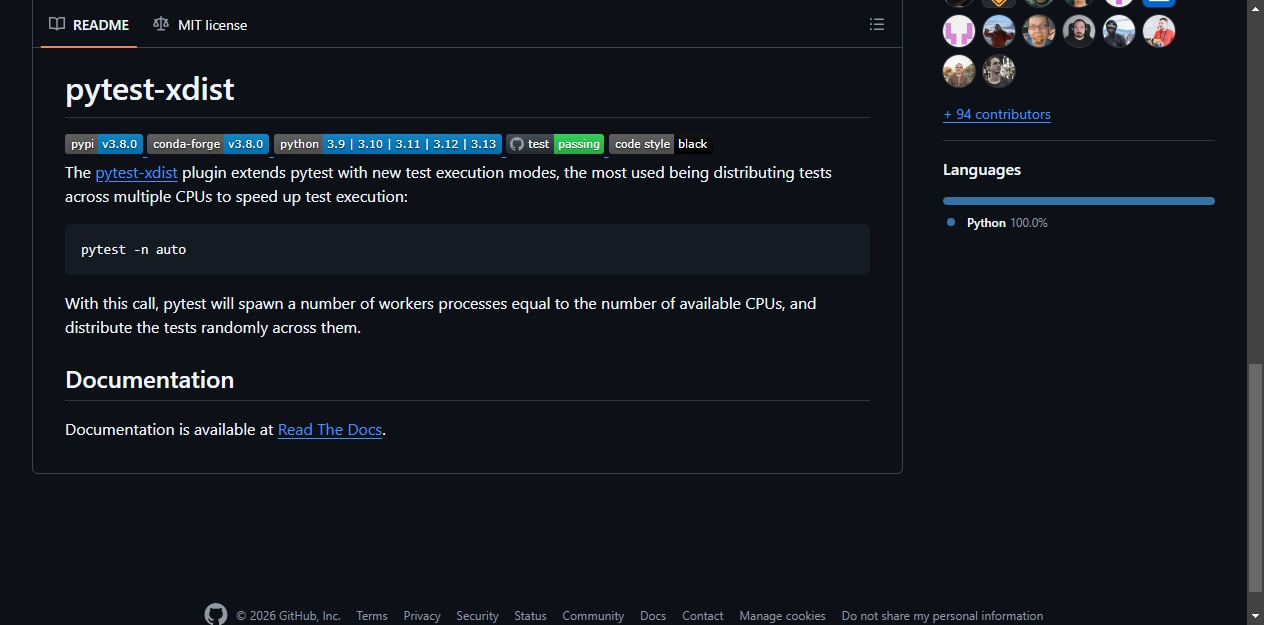This screenshot has height=625, width=1264.
Task: Click the '© 2026 GitHub, Inc.' text
Action: click(288, 616)
